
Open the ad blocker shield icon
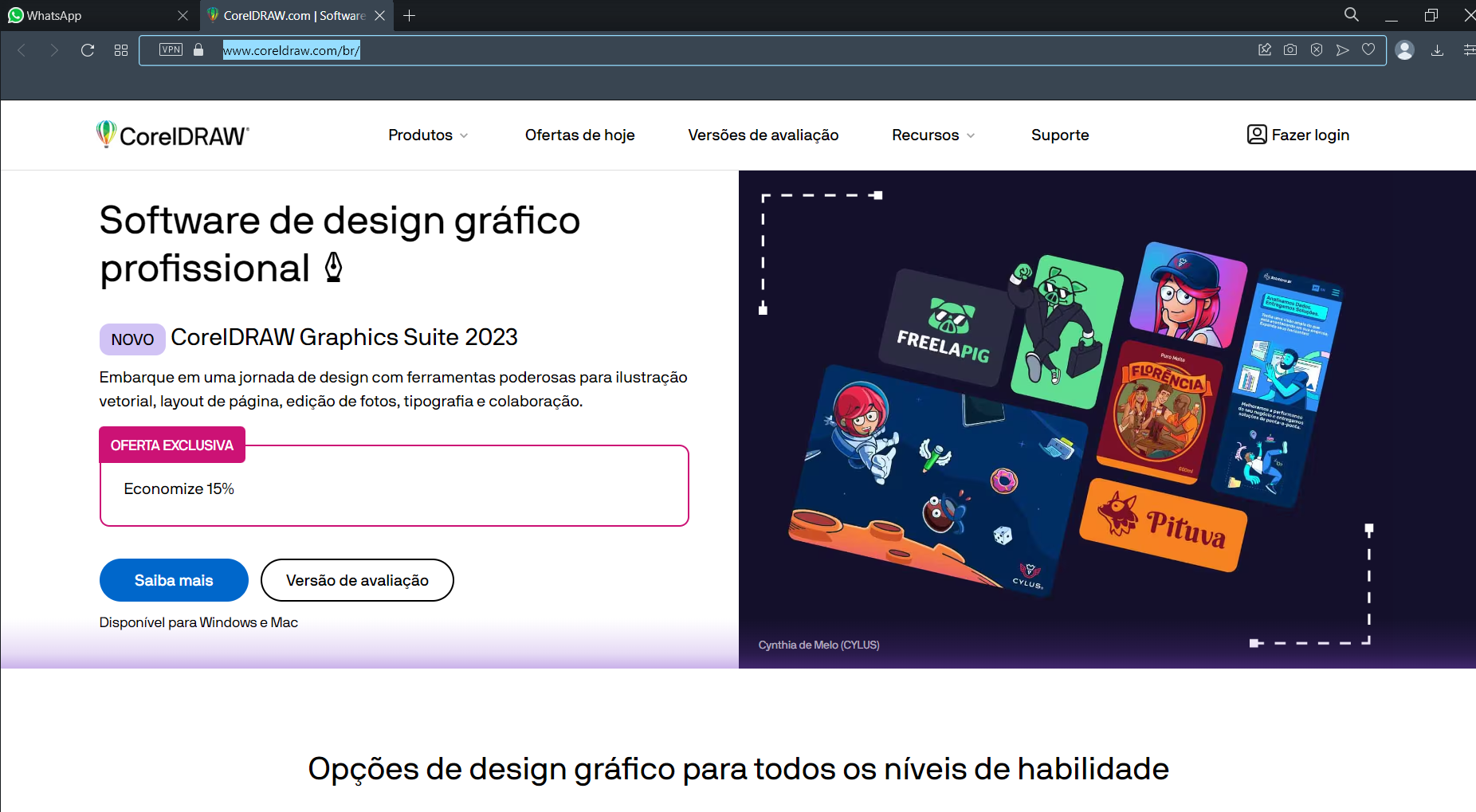click(x=1317, y=49)
